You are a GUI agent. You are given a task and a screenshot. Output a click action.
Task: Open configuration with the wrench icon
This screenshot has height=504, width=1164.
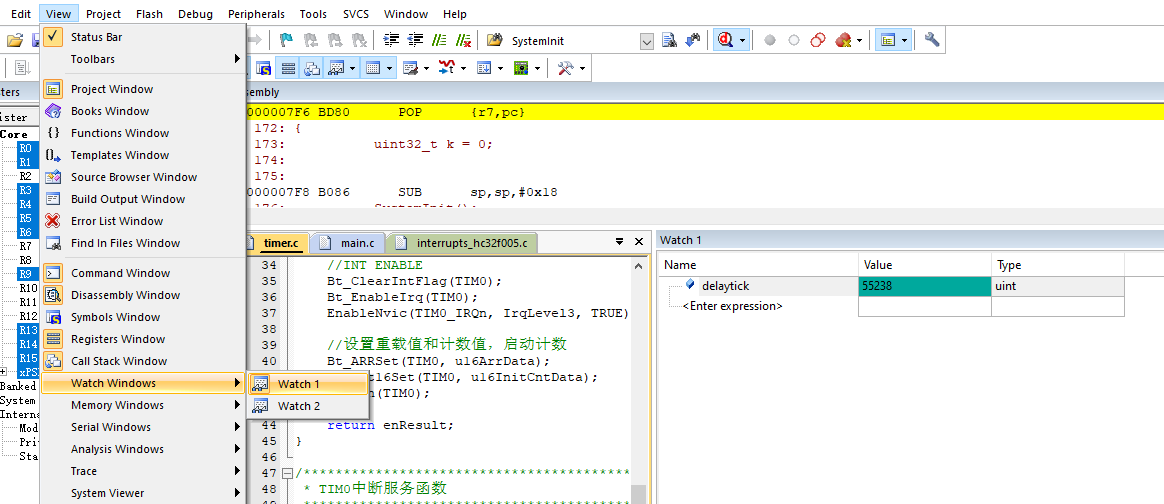coord(932,40)
